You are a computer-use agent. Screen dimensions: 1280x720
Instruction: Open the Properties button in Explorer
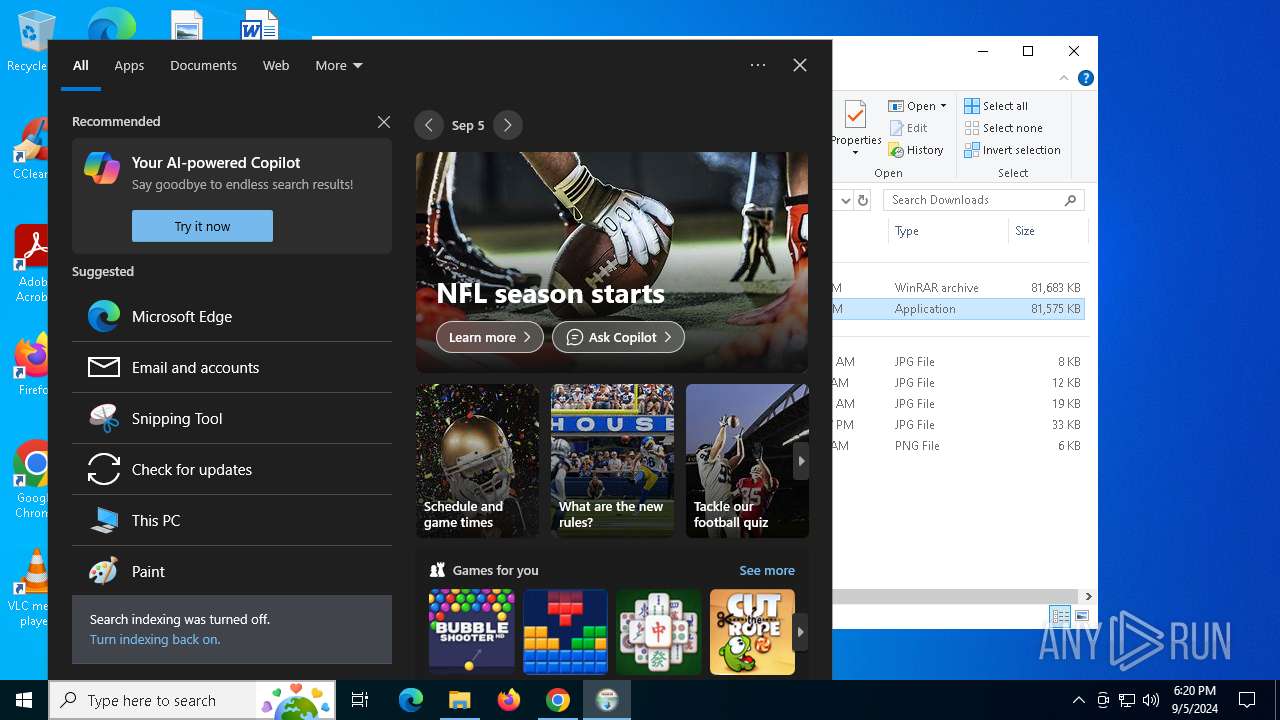point(856,127)
